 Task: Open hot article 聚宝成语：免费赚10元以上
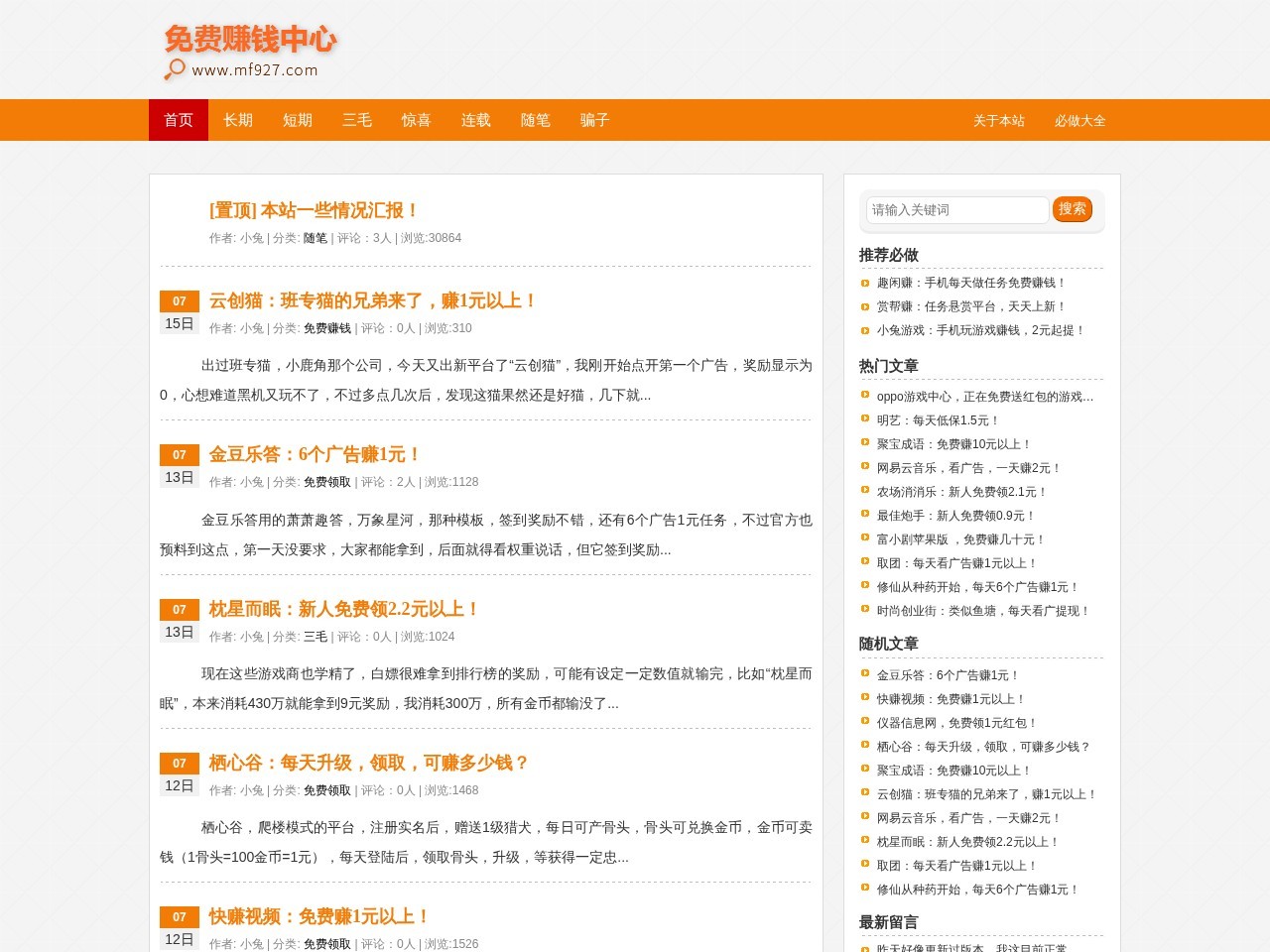click(x=954, y=444)
